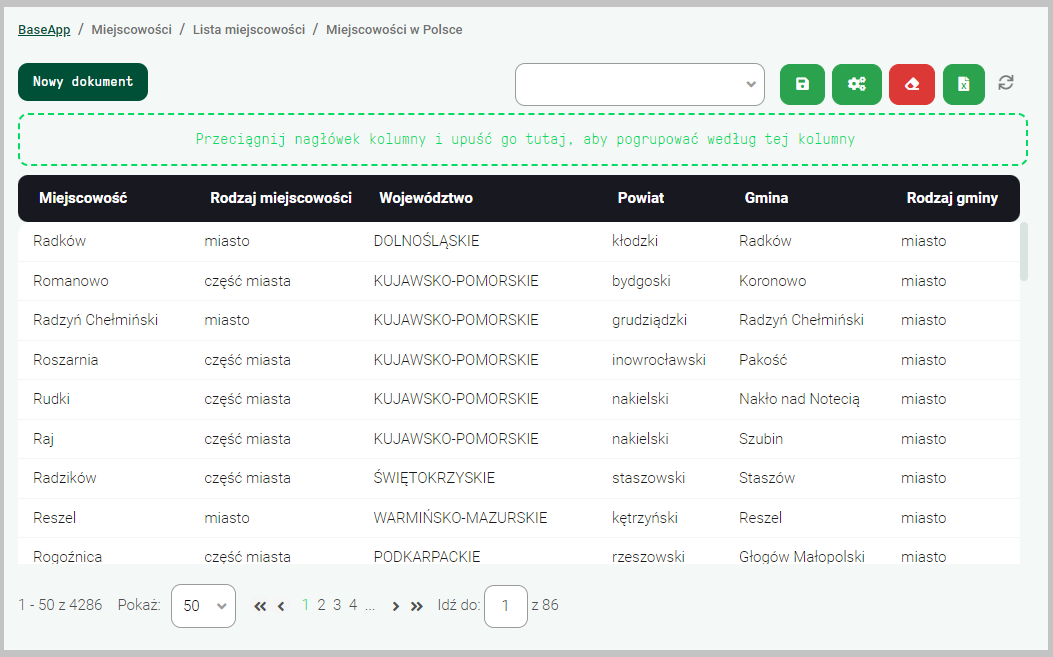Screen dimensions: 1053x657
Task: Select page 3 in pagination
Action: [x=337, y=605]
